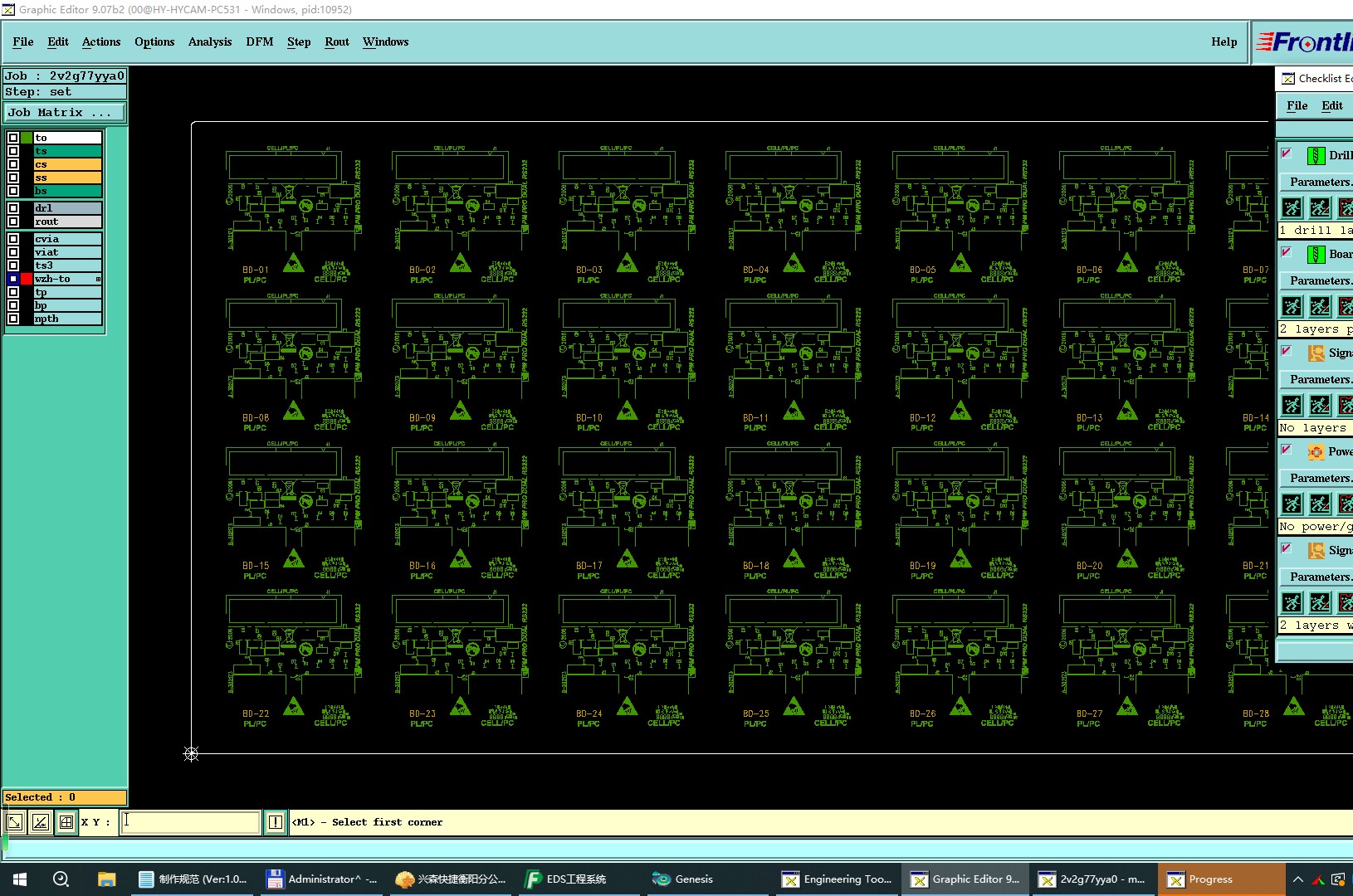Open the Windows Start menu
Image resolution: width=1353 pixels, height=896 pixels.
20,879
